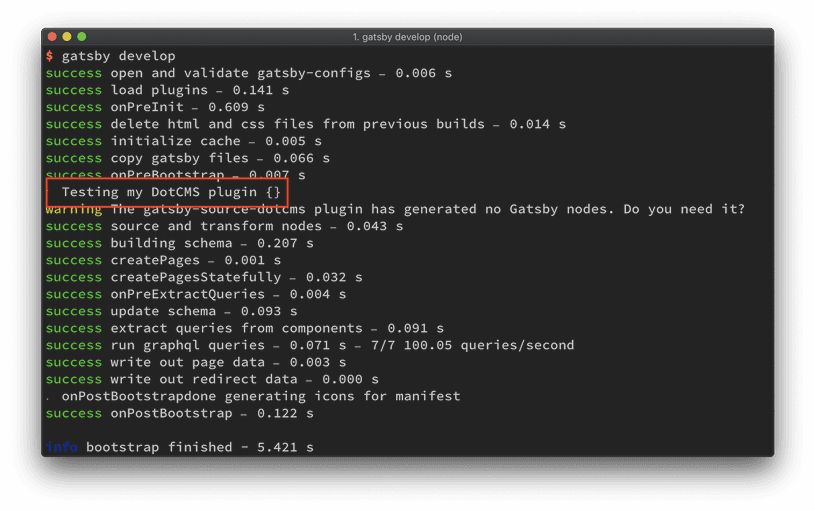Click the warning about gatsby-source-dotcms plugin
This screenshot has width=815, height=511.
click(395, 209)
